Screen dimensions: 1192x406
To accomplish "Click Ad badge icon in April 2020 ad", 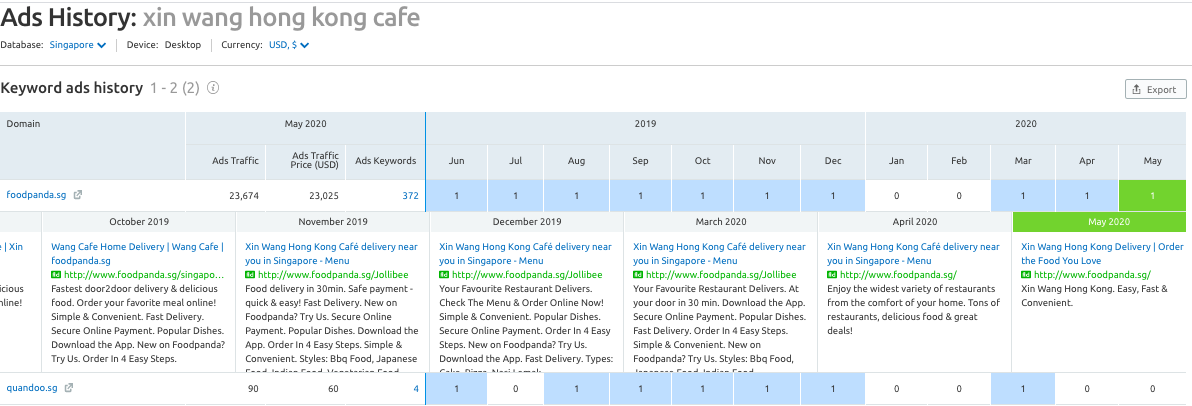I will tap(832, 274).
